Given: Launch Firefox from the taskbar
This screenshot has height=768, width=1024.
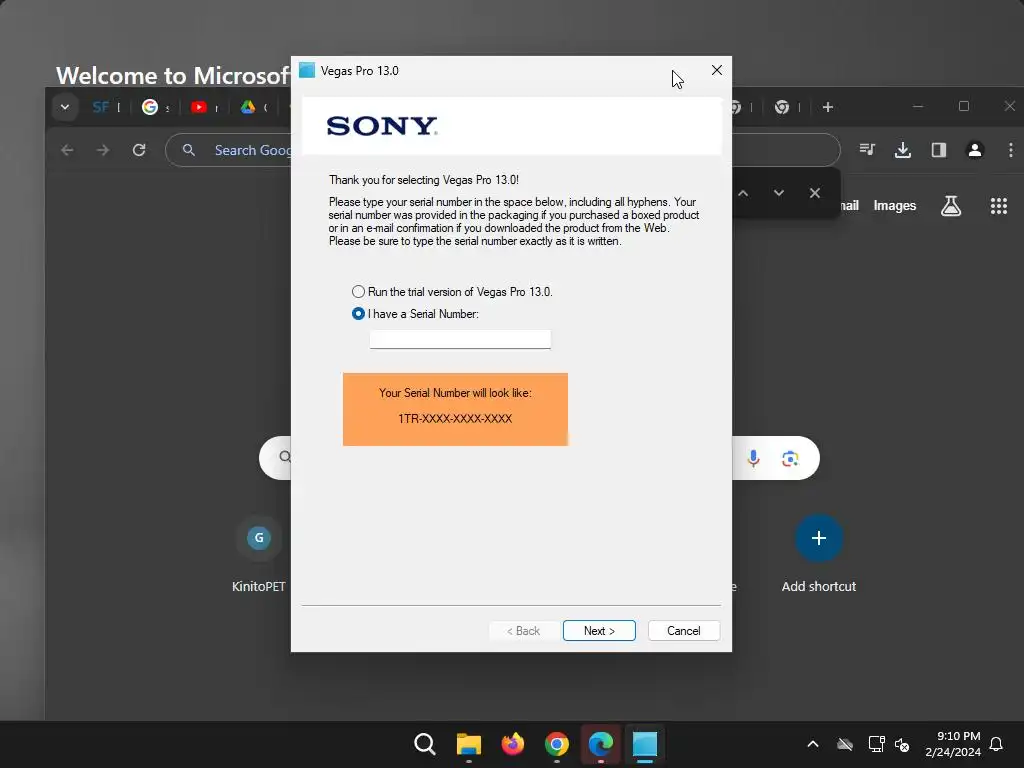Looking at the screenshot, I should pyautogui.click(x=513, y=744).
